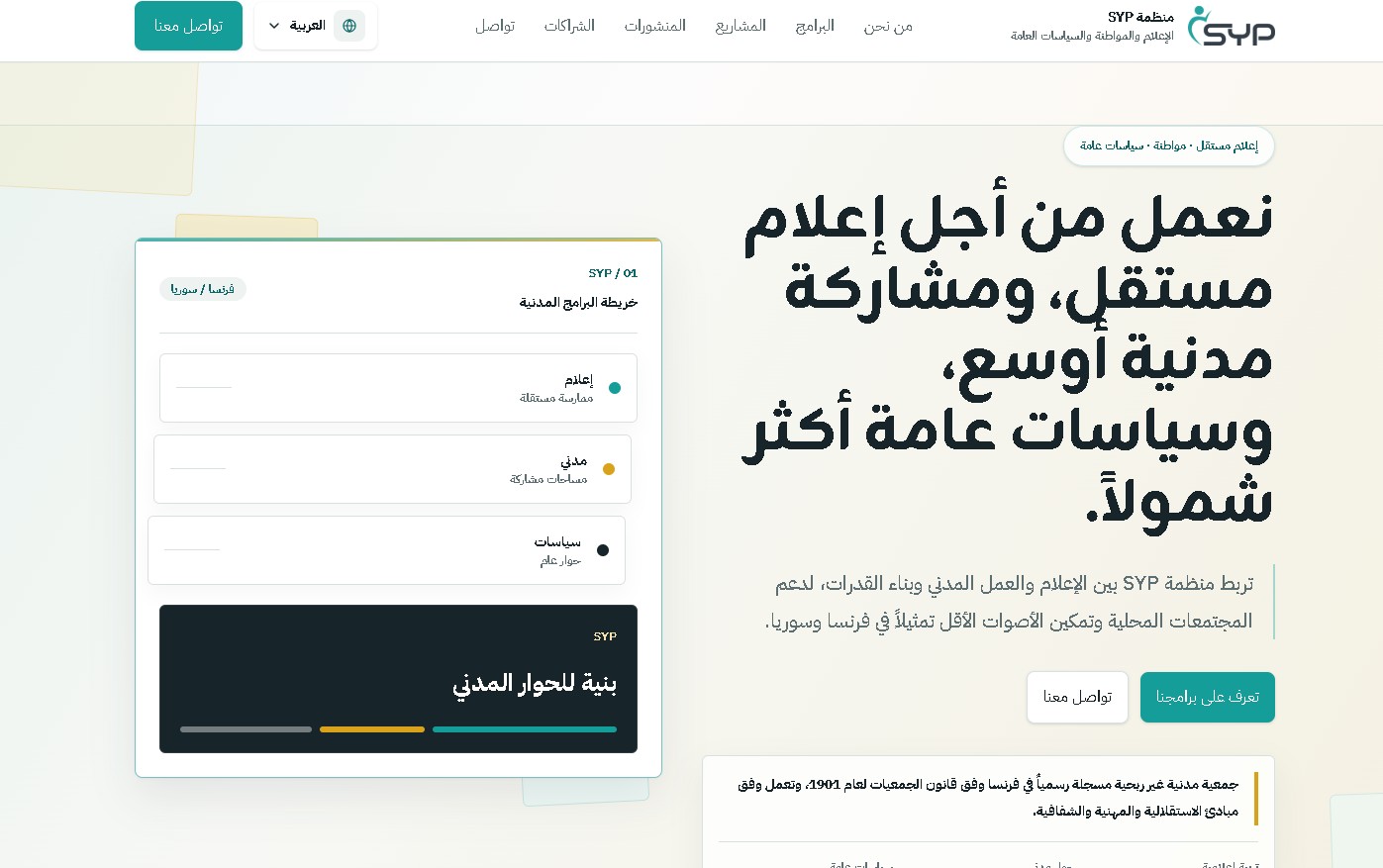Screen dimensions: 1383x868
Task: Click the مساحات مشاركة subtitle
Action: (548, 479)
